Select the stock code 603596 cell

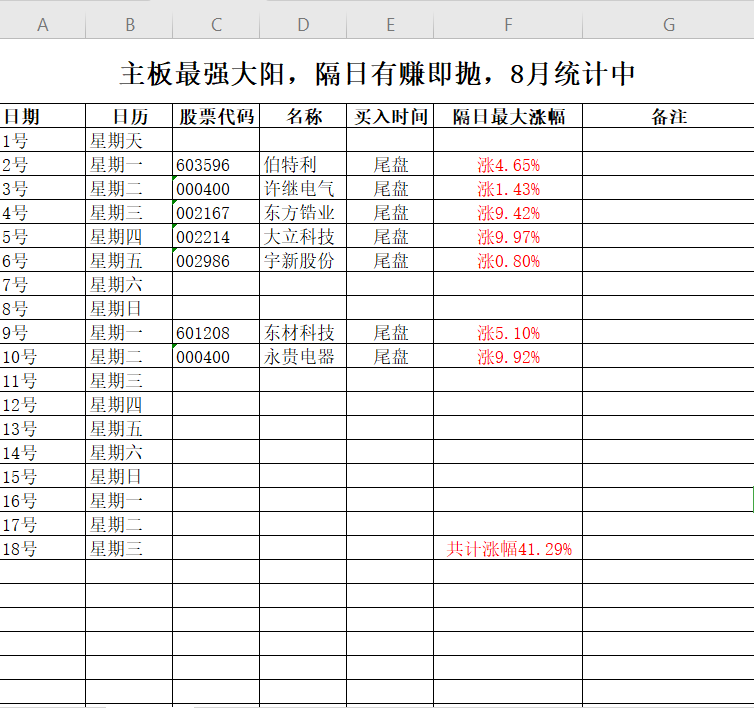216,165
